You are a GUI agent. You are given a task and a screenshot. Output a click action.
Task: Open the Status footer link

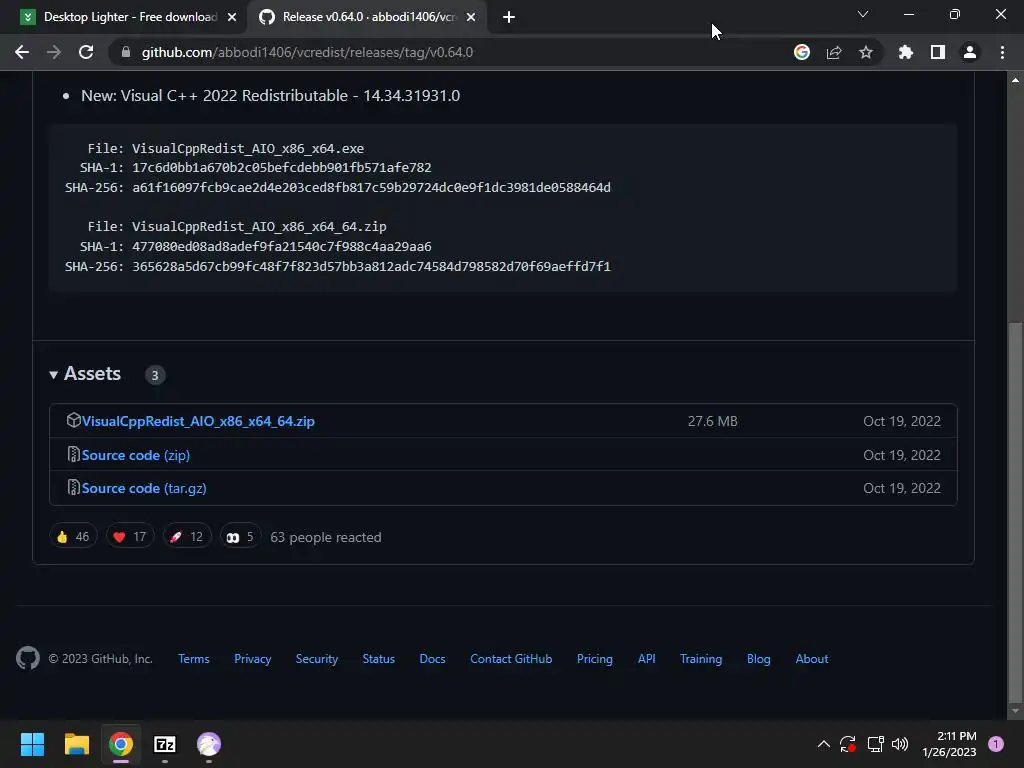click(379, 659)
